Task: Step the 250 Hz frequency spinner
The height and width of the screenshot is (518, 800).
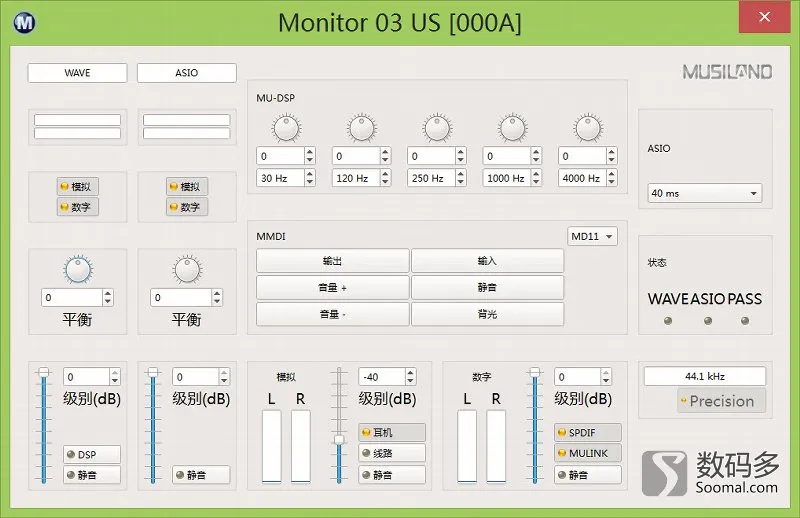Action: coord(461,178)
